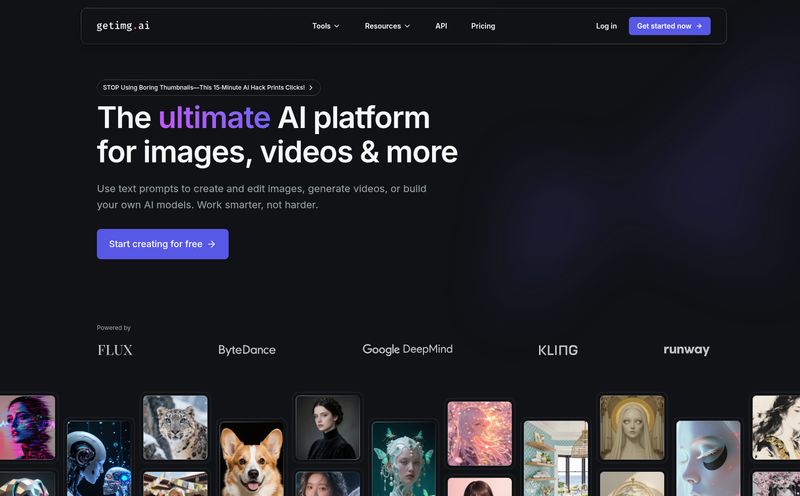This screenshot has height=496, width=800.
Task: Open the black ink painting thumbnail
Action: point(776,428)
